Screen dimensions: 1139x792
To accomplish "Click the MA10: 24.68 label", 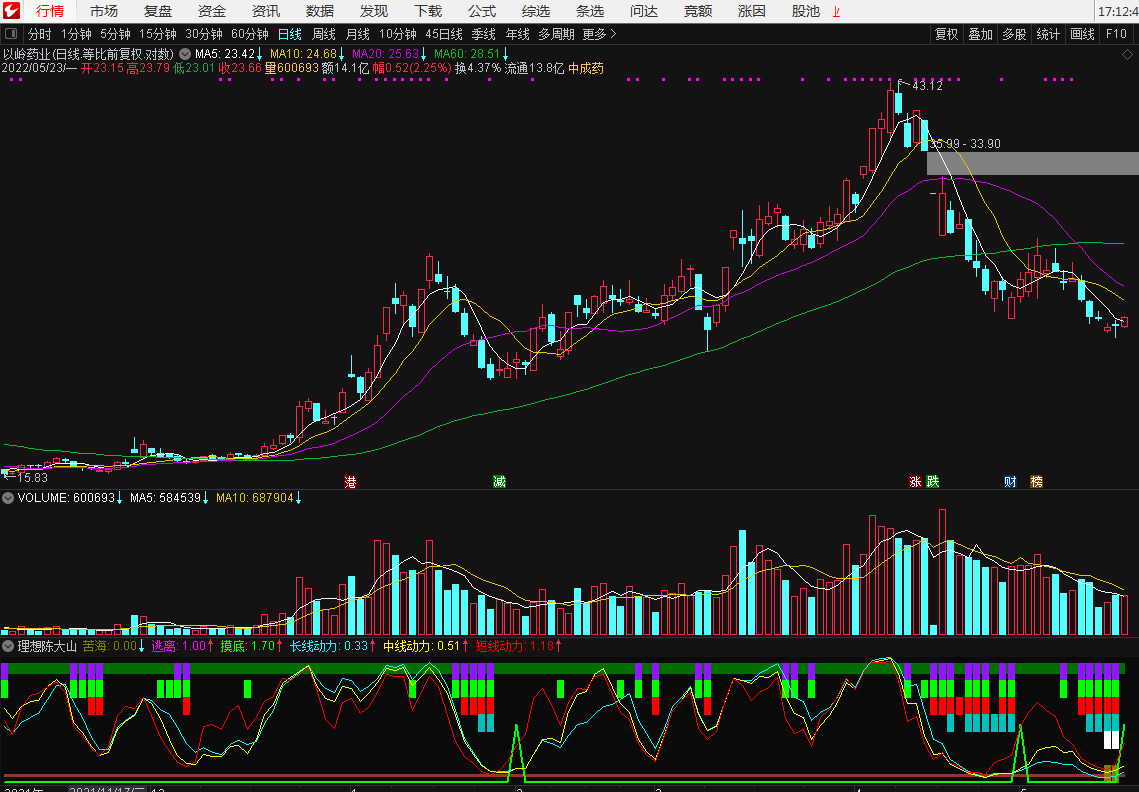I will click(x=304, y=54).
